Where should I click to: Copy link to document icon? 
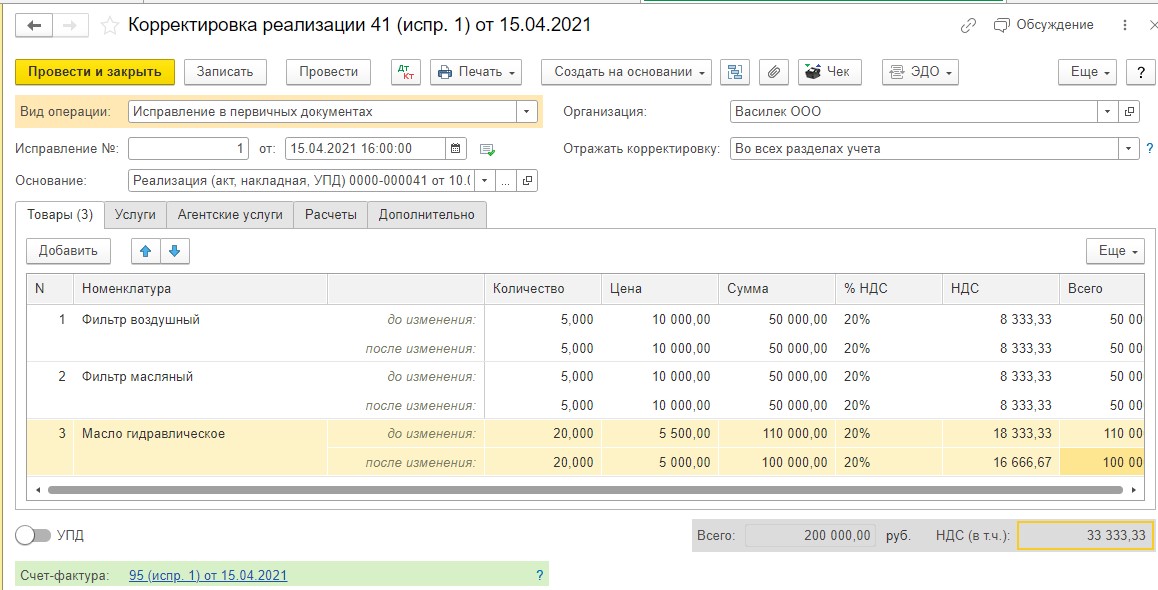(968, 26)
